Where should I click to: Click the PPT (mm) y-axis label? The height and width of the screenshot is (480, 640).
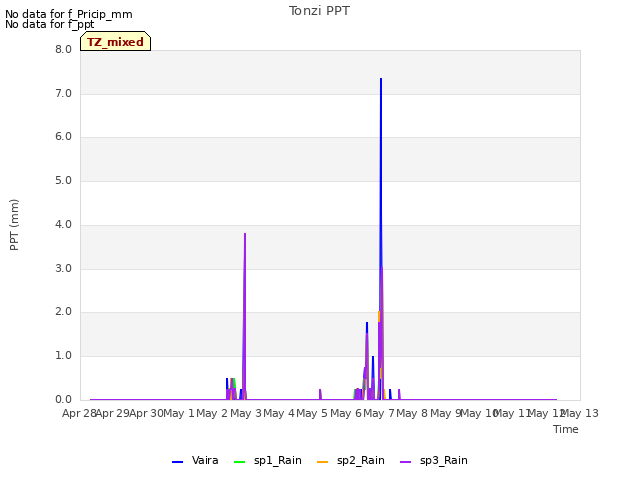pyautogui.click(x=14, y=225)
